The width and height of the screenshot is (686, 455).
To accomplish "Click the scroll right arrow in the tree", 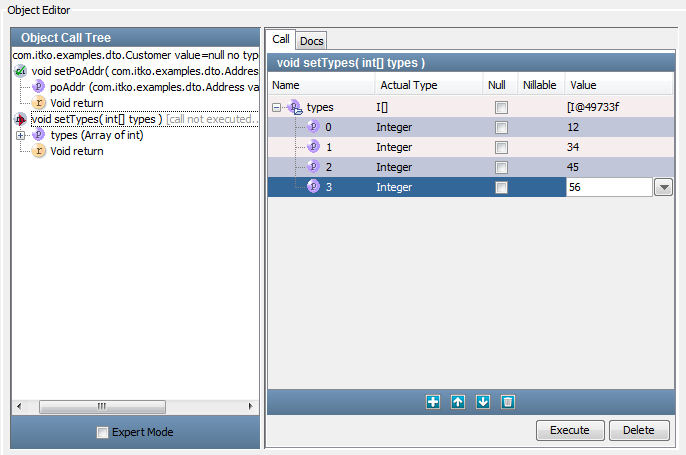I will coord(250,406).
